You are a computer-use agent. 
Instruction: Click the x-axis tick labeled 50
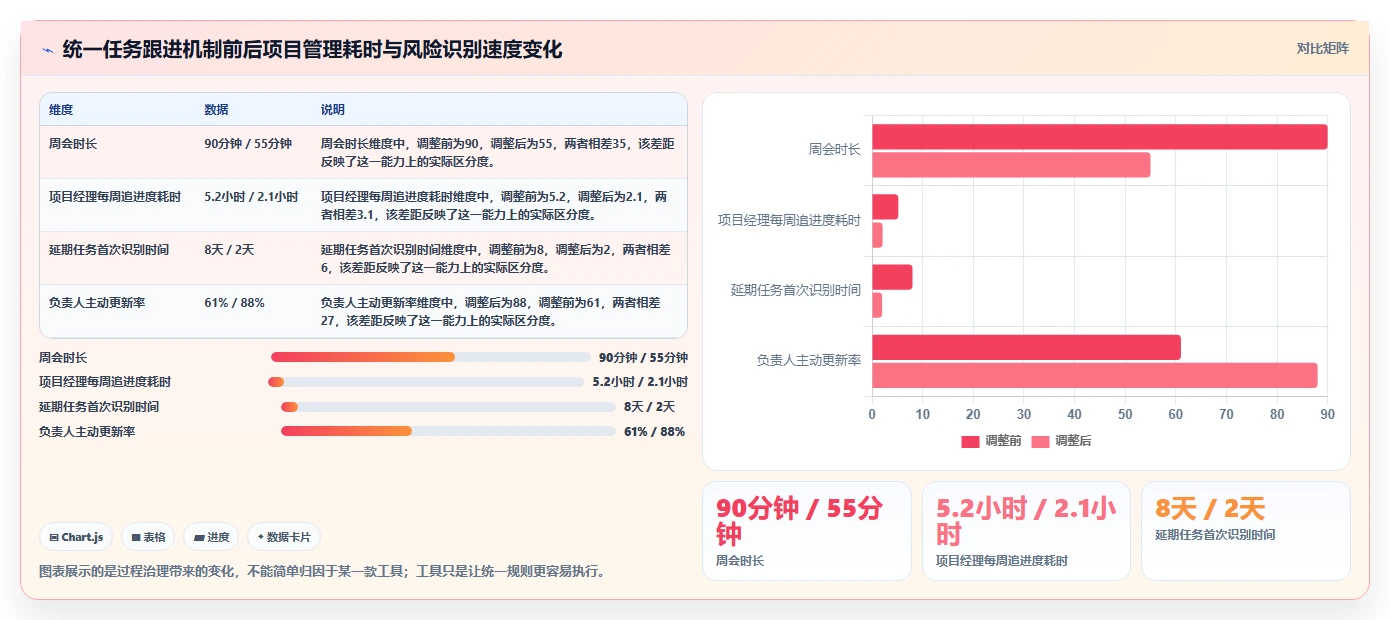[1125, 414]
